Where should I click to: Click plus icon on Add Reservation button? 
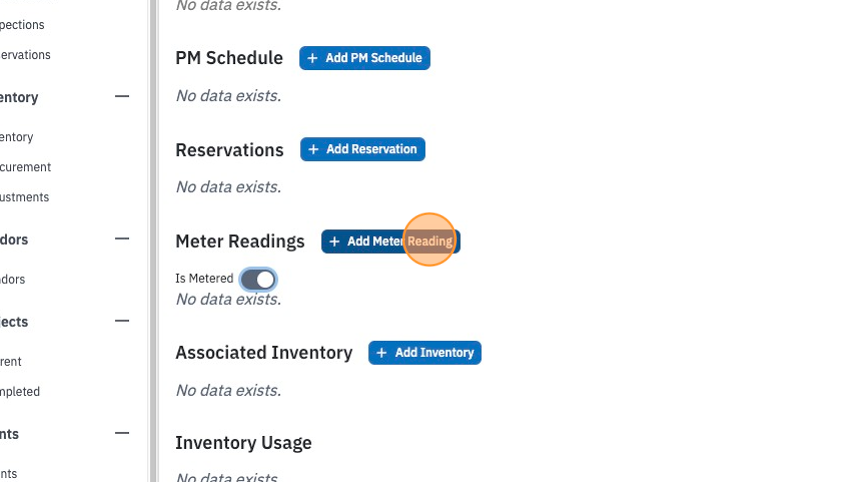[313, 149]
